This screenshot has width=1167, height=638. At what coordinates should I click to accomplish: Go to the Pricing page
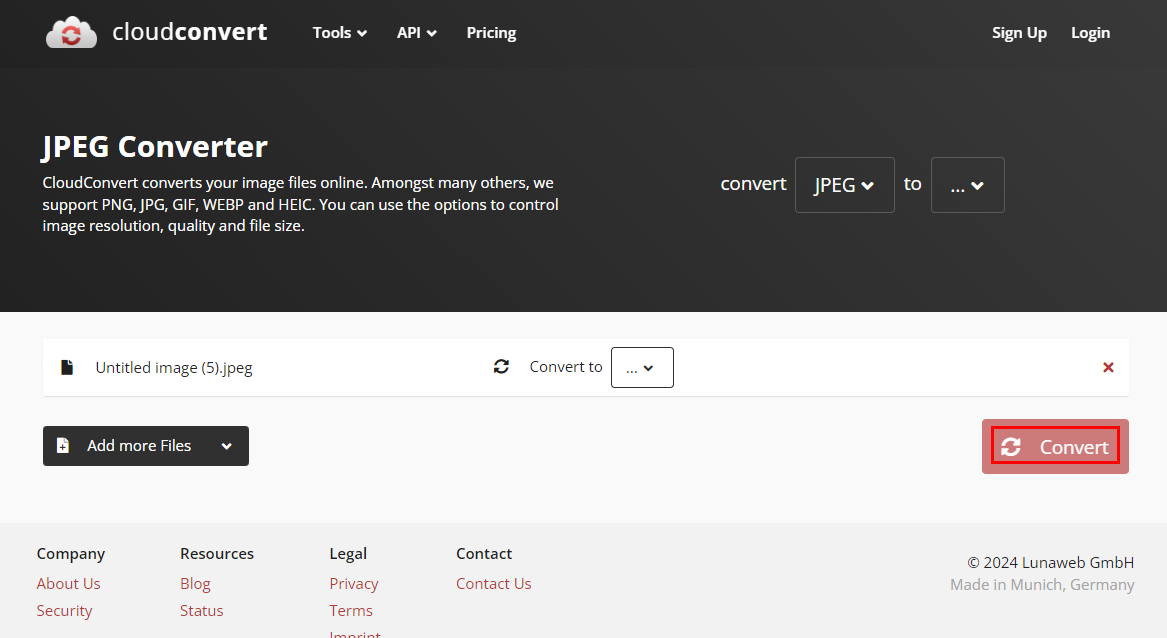491,33
